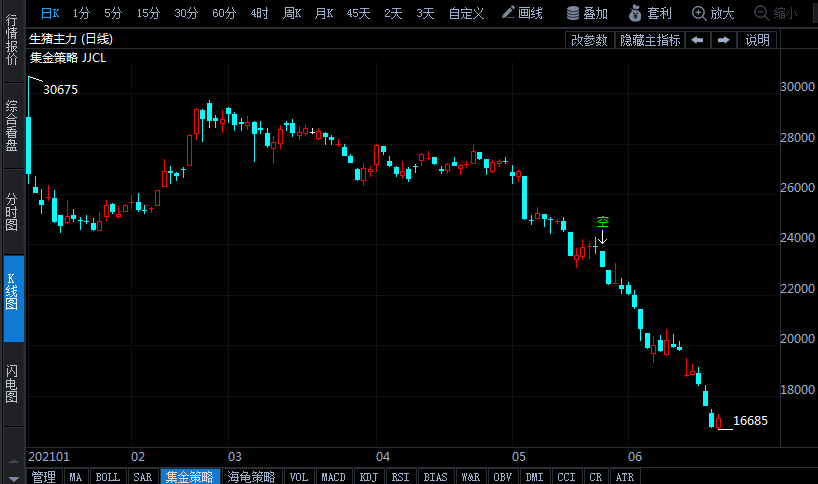This screenshot has height=484, width=818.
Task: Select the VOL indicator tab
Action: pos(299,477)
